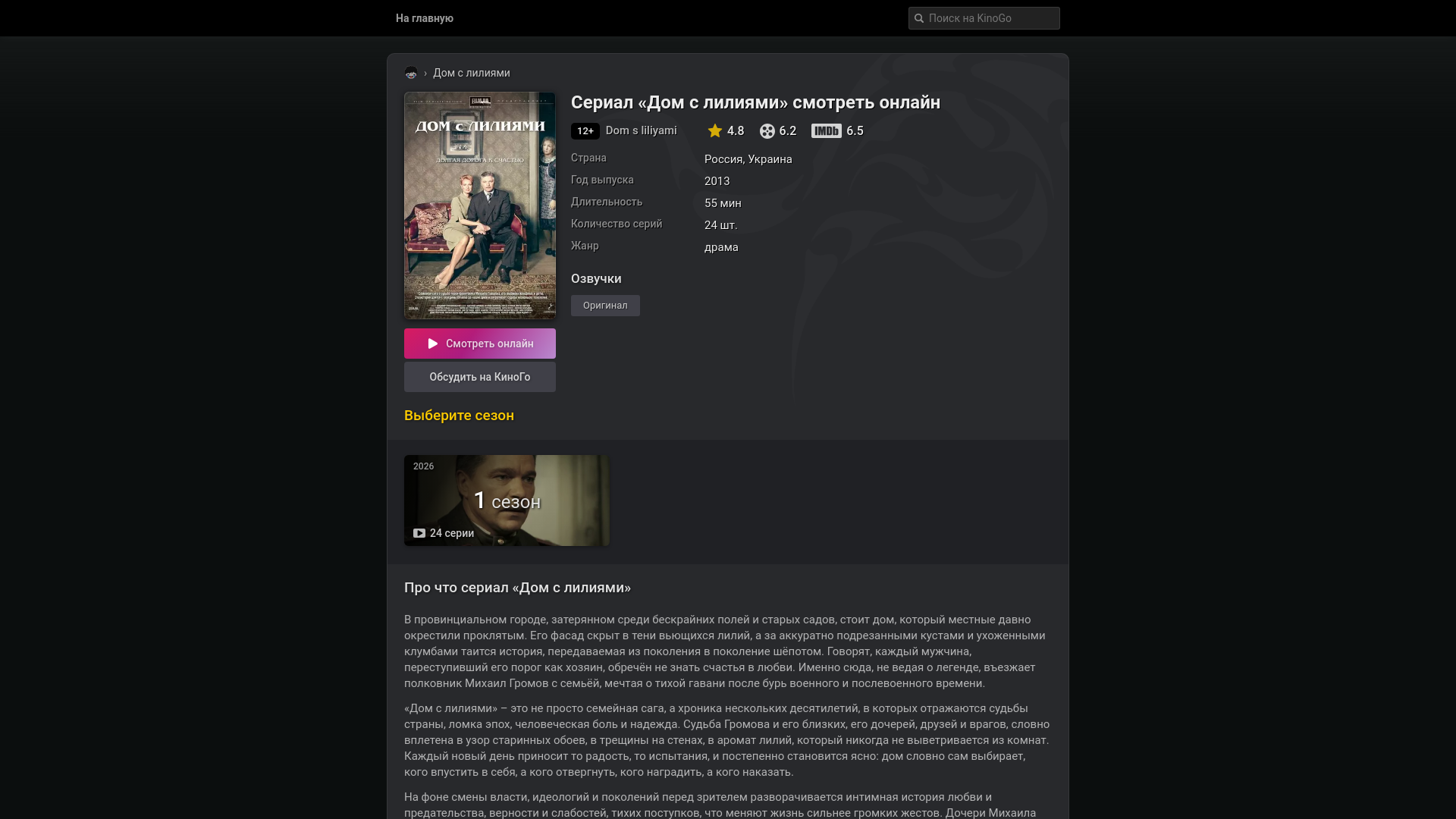Click the KinoGo home avatar icon in breadcrumb

click(411, 73)
